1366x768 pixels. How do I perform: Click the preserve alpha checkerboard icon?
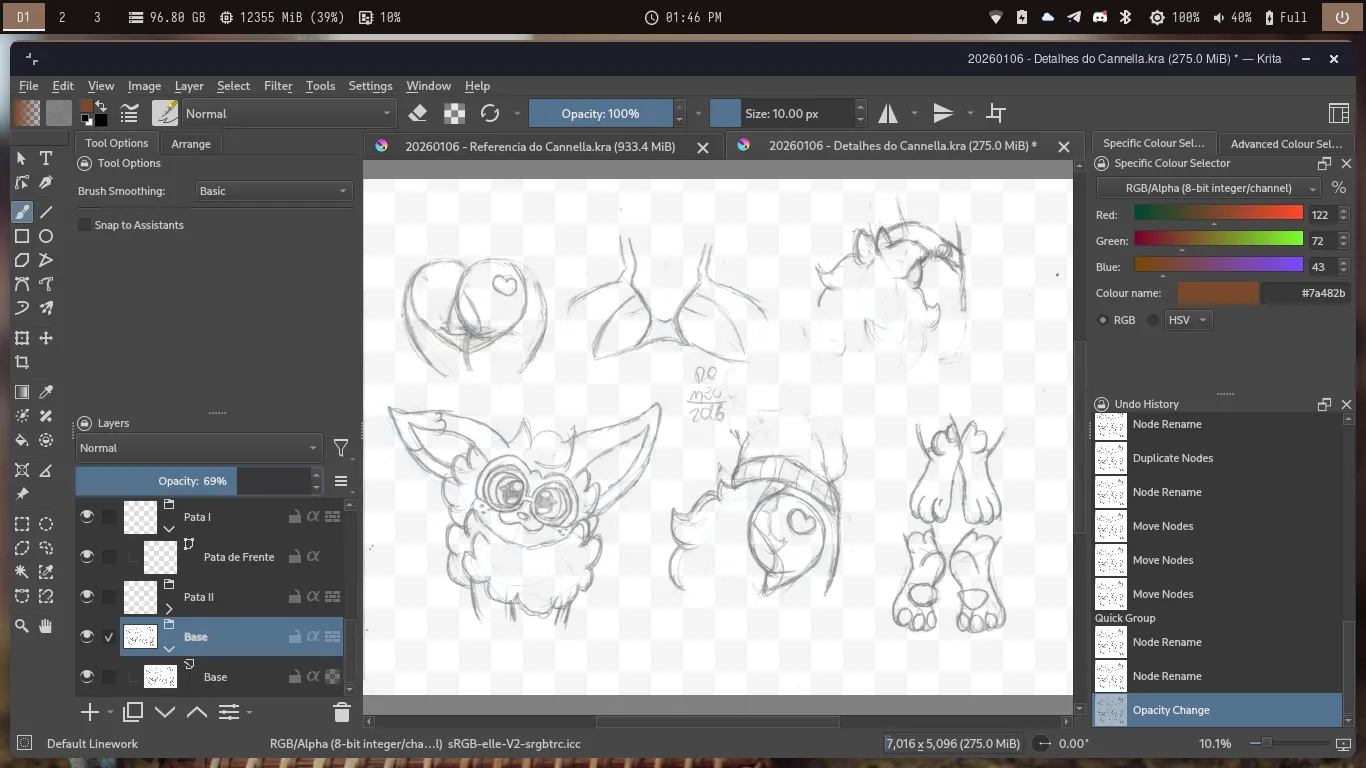(454, 113)
